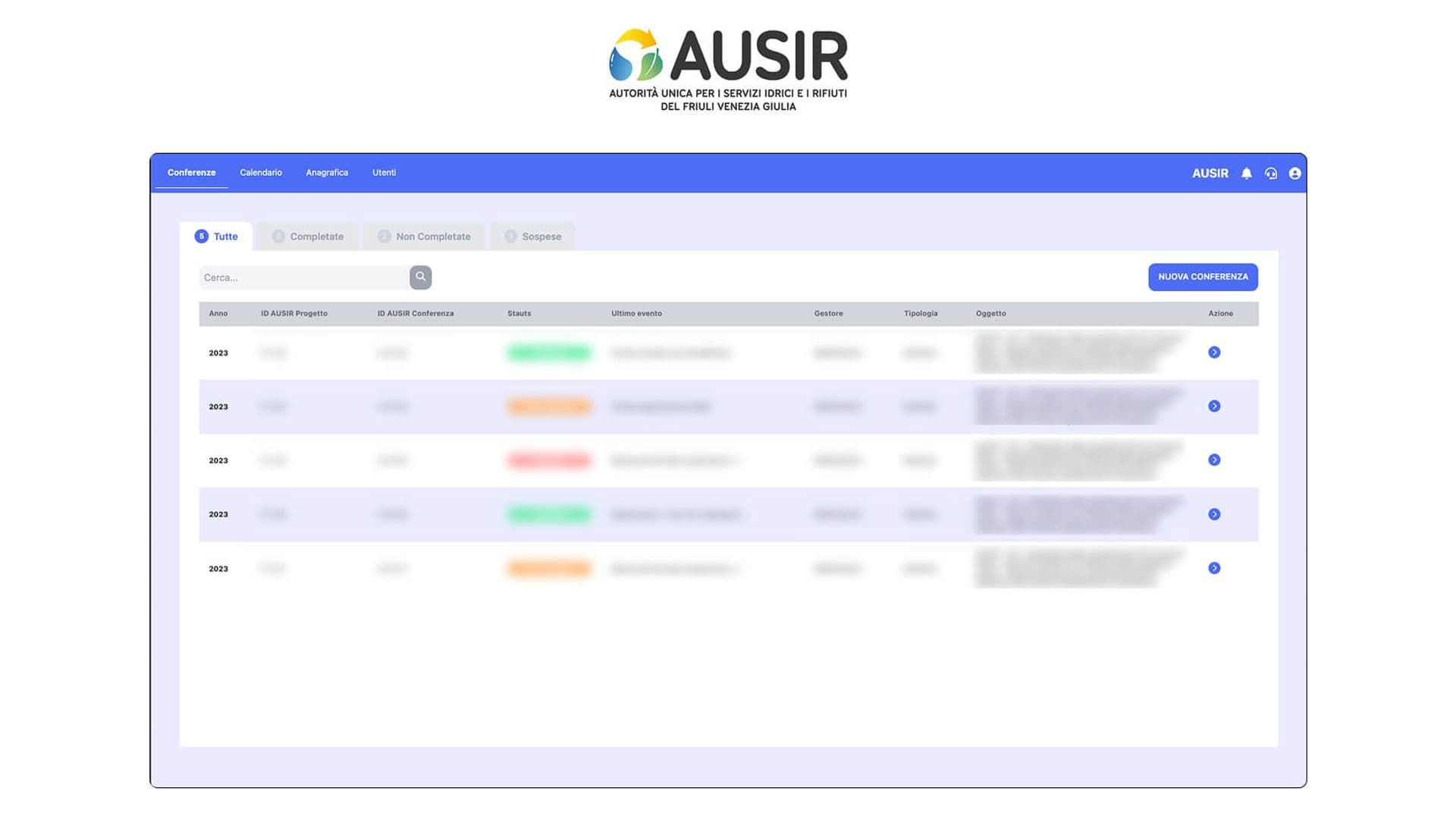Open the last row's action arrow
The width and height of the screenshot is (1456, 819).
pos(1214,568)
